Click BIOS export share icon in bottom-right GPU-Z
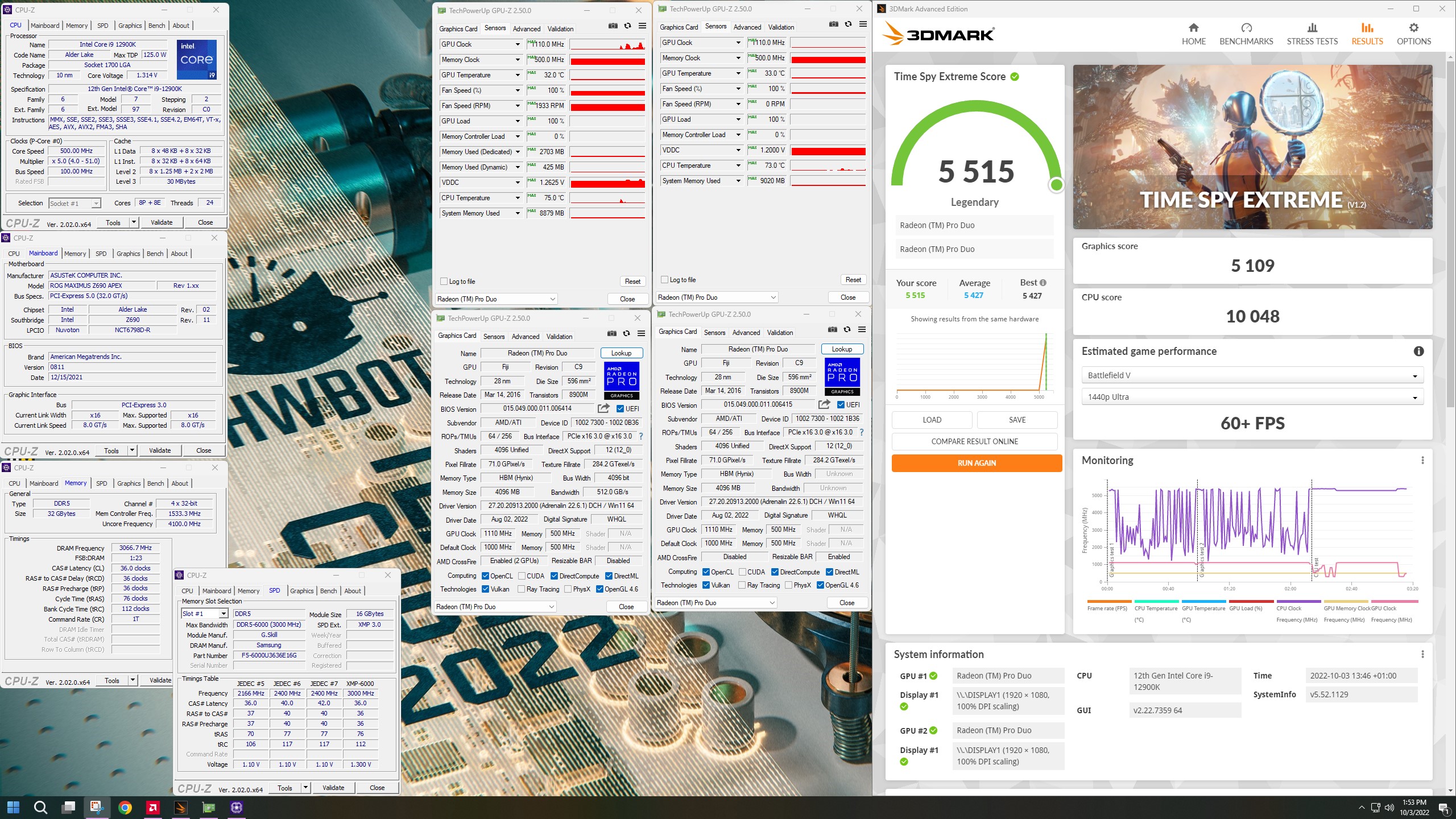The image size is (1456, 819). coord(824,404)
